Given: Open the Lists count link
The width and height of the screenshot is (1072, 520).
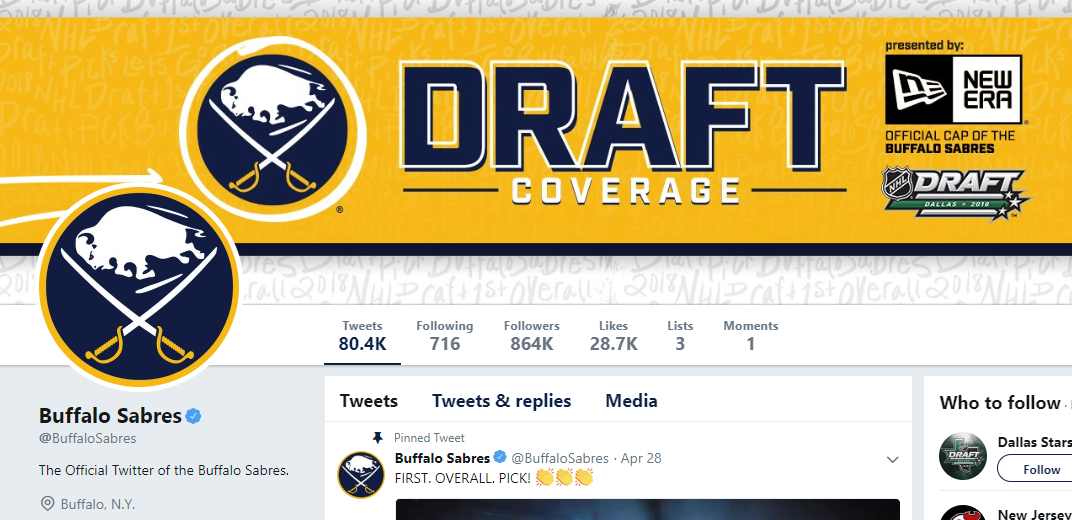Looking at the screenshot, I should click(680, 335).
